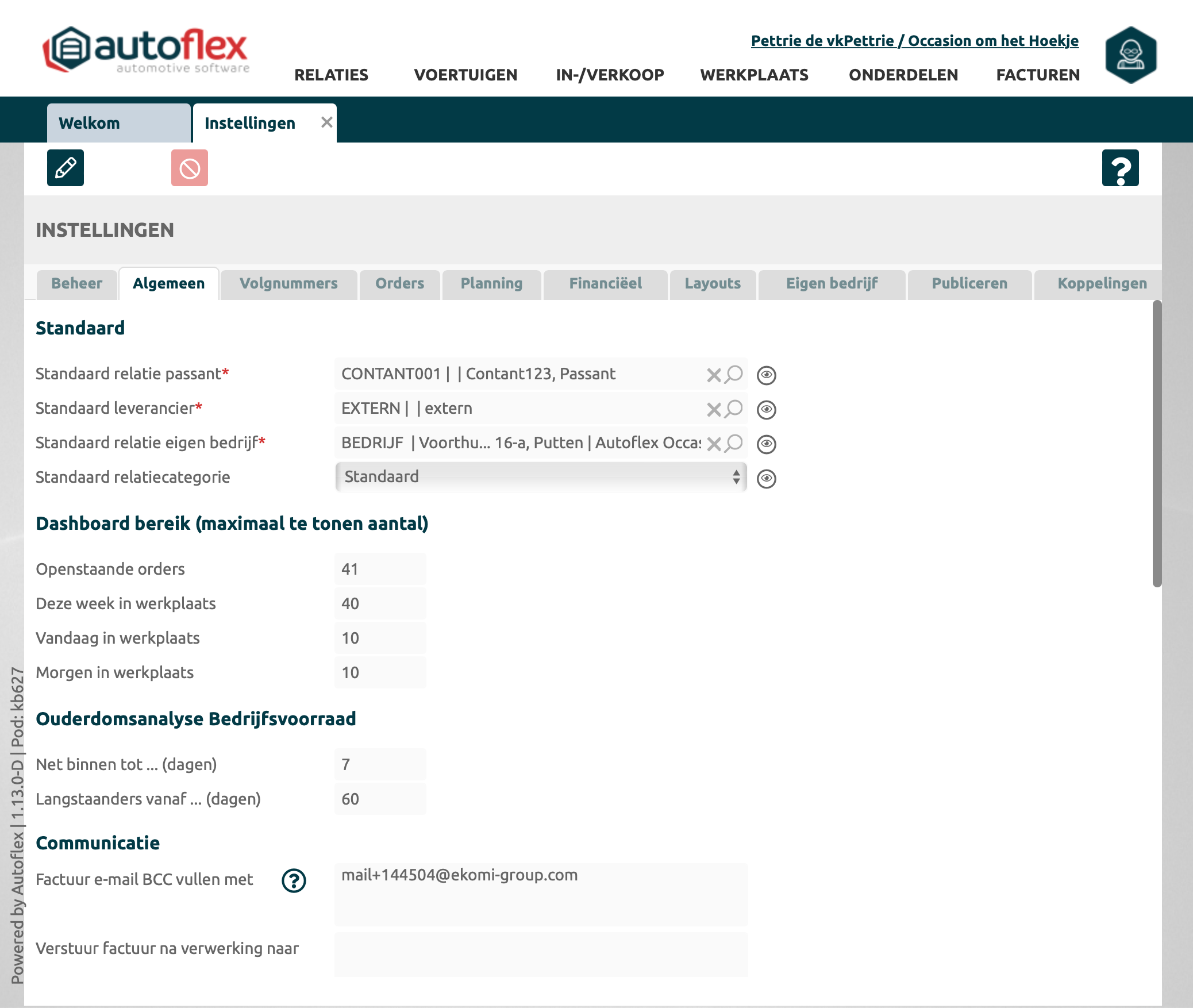
Task: Open the Standaard relatiecategorie dropdown
Action: pyautogui.click(x=540, y=477)
